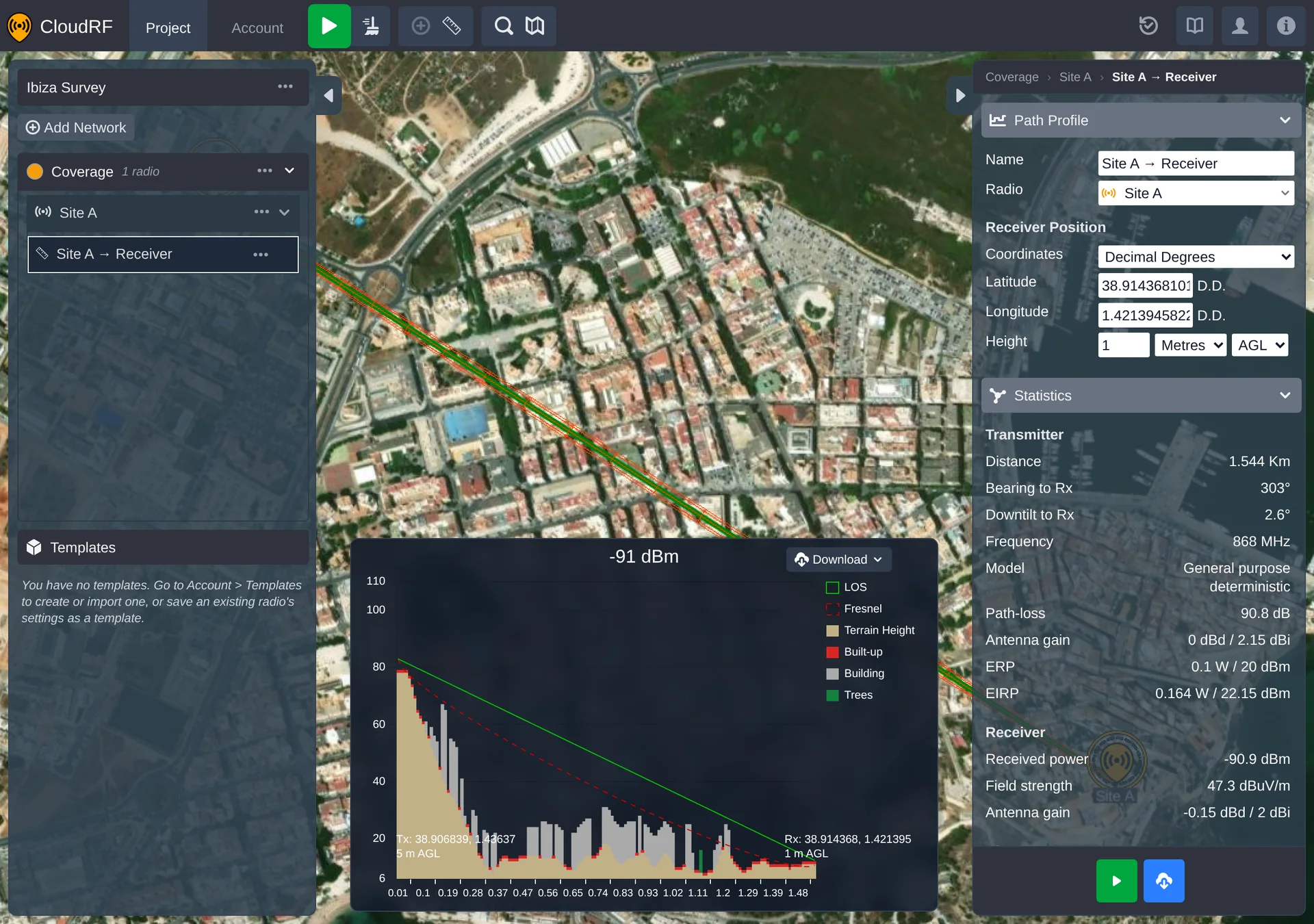Click the Path-loss value 90.8 dB
The width and height of the screenshot is (1314, 924).
[1265, 613]
